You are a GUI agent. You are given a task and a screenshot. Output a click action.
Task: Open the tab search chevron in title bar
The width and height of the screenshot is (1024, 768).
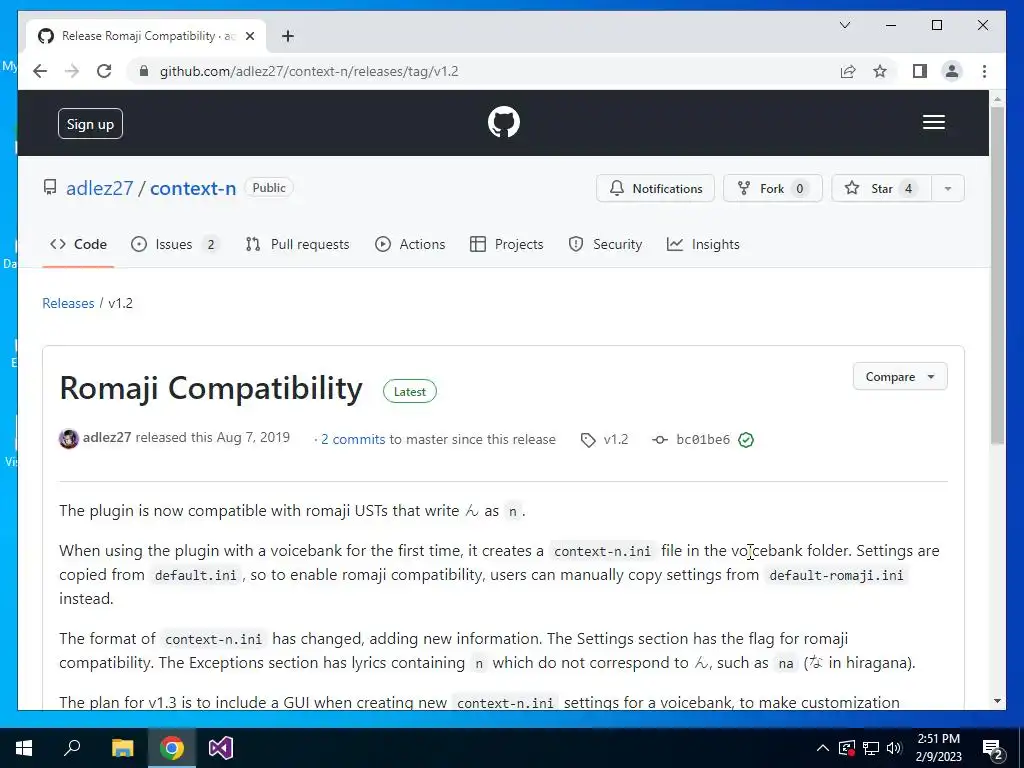[x=844, y=25]
